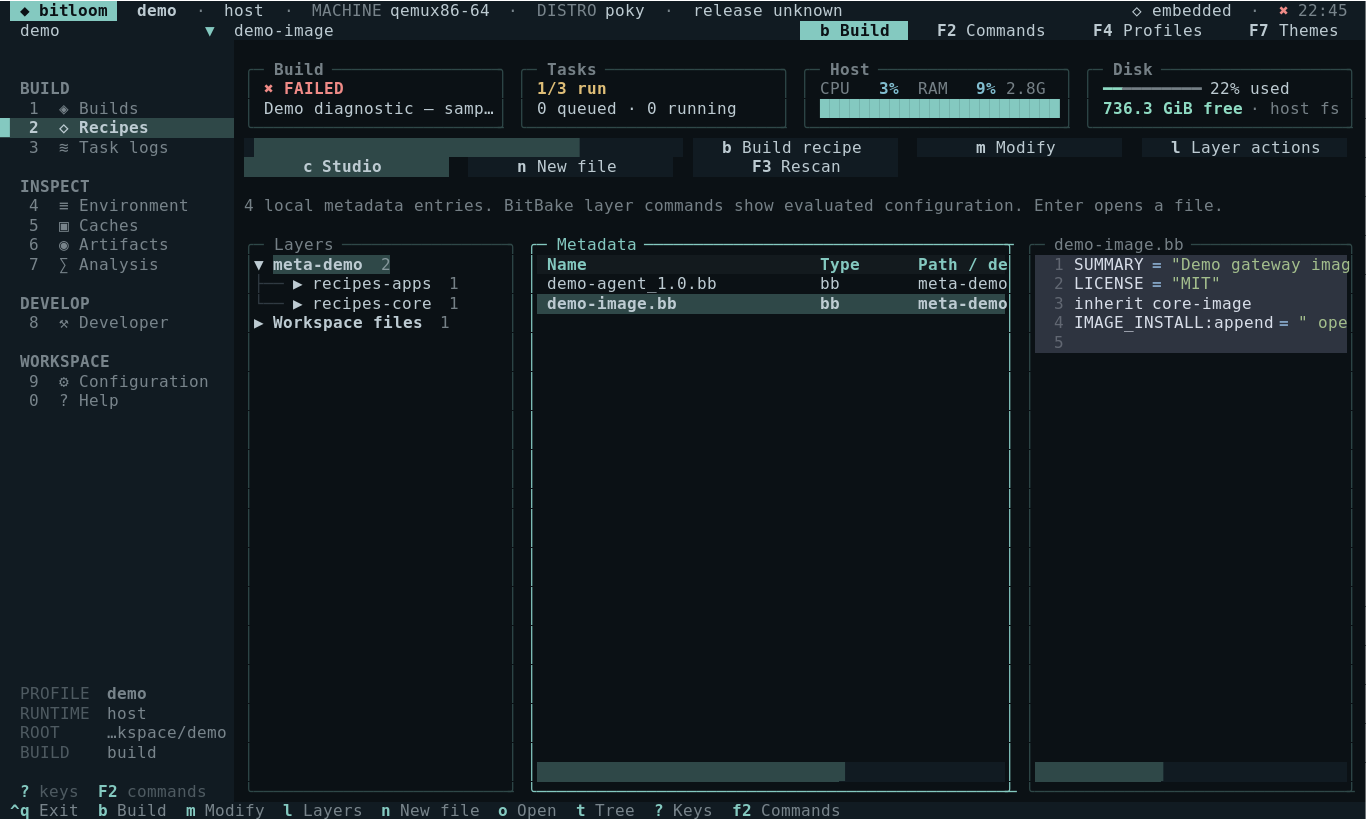Click the F3 Rescan button
This screenshot has width=1366, height=819.
(795, 166)
